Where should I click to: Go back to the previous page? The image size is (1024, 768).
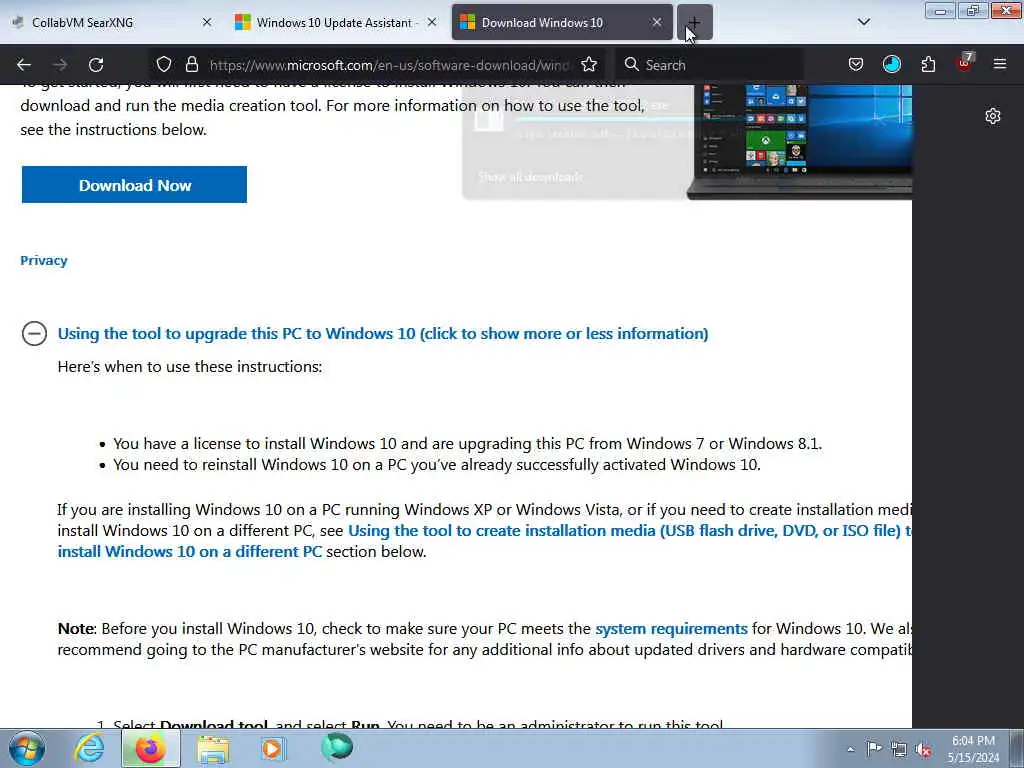tap(24, 65)
